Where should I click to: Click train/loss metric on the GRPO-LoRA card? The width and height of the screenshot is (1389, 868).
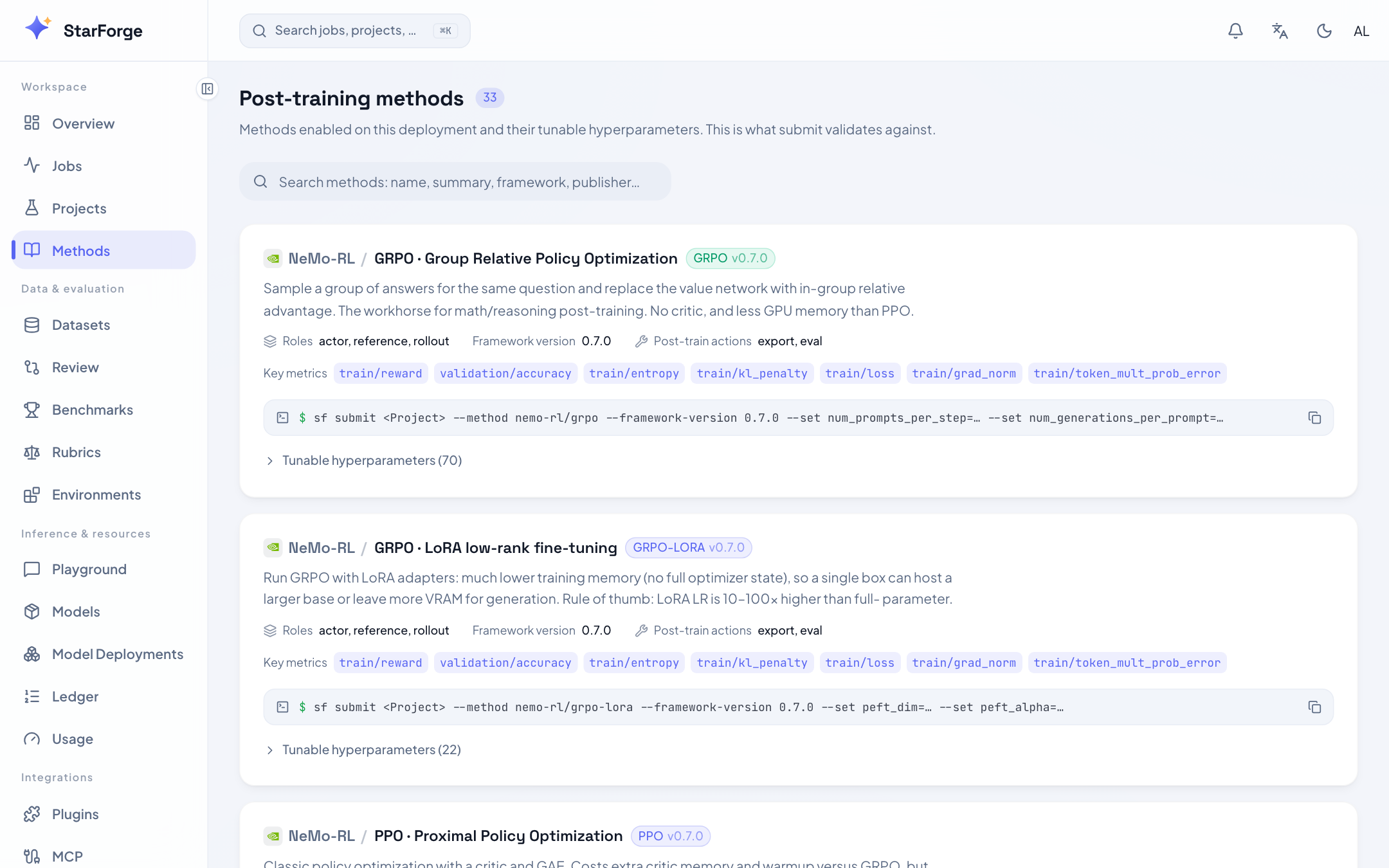tap(860, 663)
